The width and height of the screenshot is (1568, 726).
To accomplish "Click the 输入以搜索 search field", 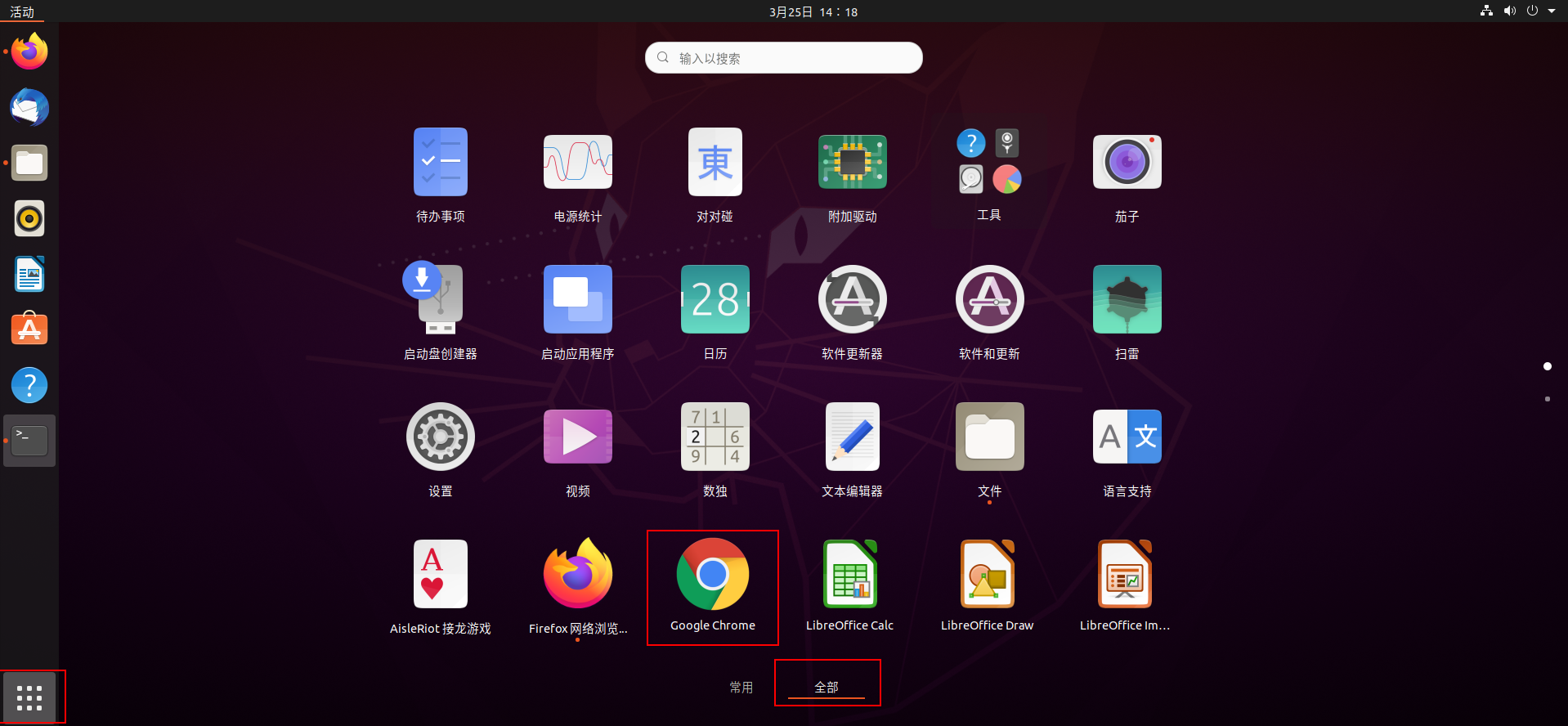I will pos(784,58).
